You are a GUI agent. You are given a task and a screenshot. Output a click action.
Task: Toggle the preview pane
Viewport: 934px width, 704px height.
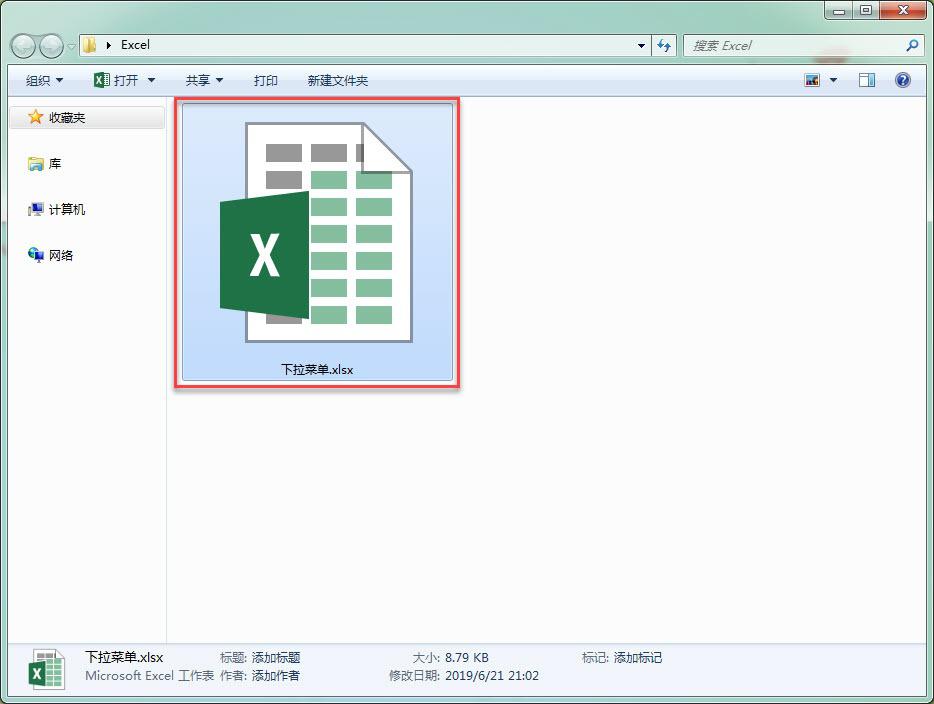pos(867,80)
